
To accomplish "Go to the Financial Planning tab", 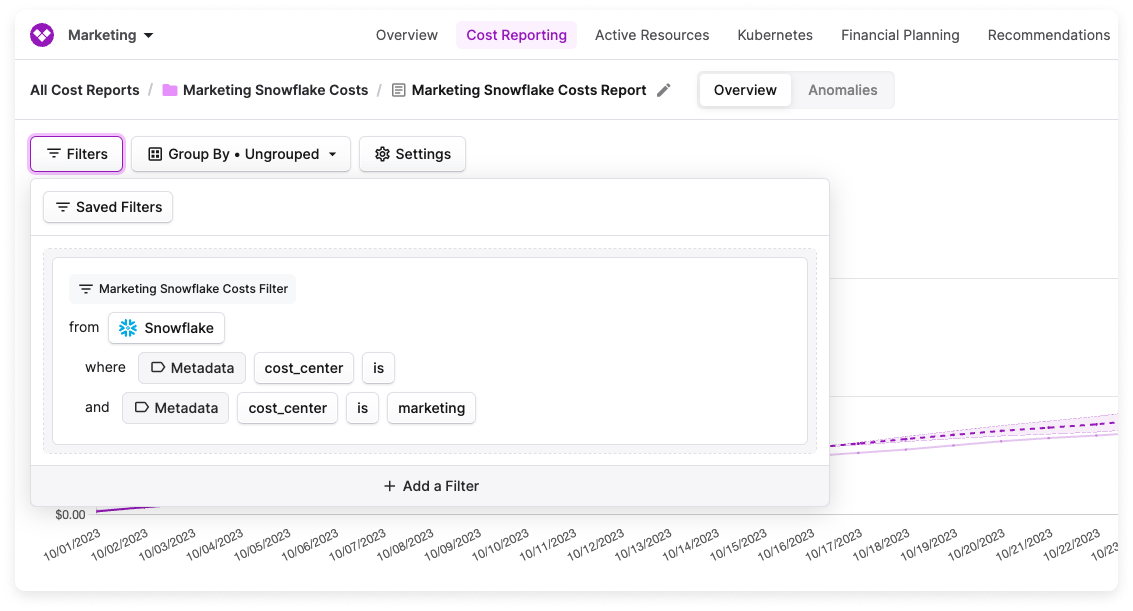I will (899, 35).
